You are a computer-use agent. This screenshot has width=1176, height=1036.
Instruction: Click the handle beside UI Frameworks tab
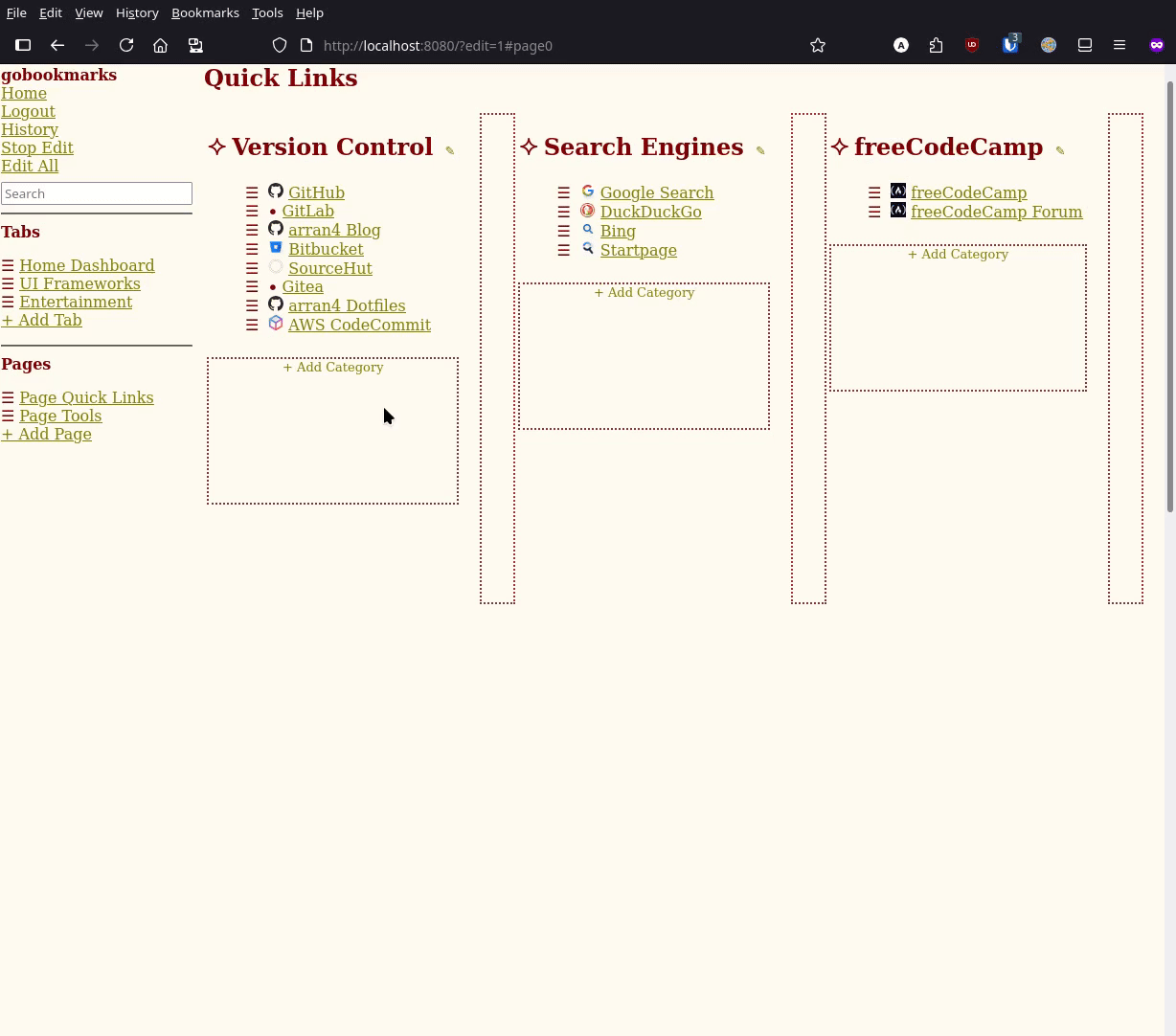pyautogui.click(x=8, y=283)
